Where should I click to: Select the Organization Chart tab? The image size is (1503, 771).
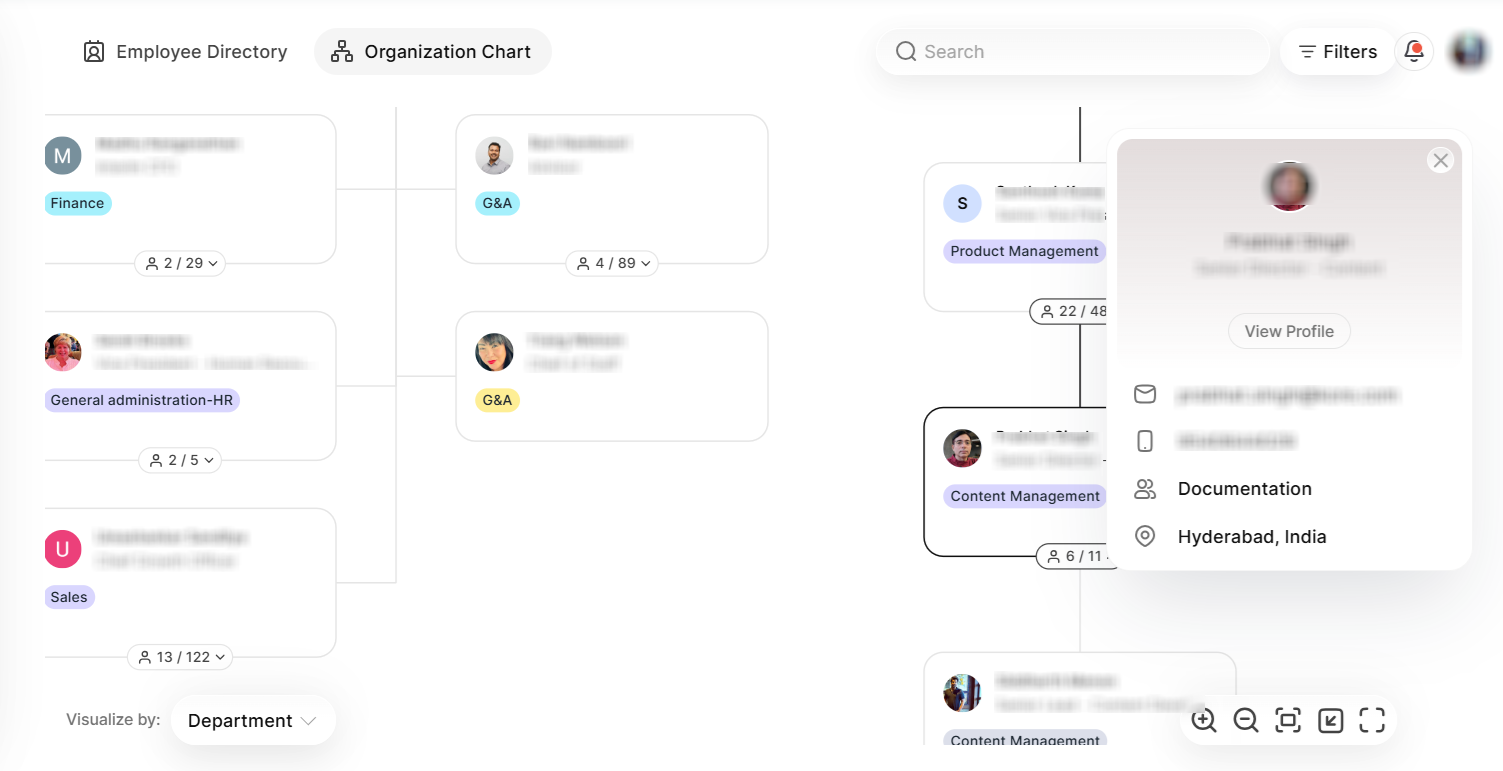tap(432, 52)
